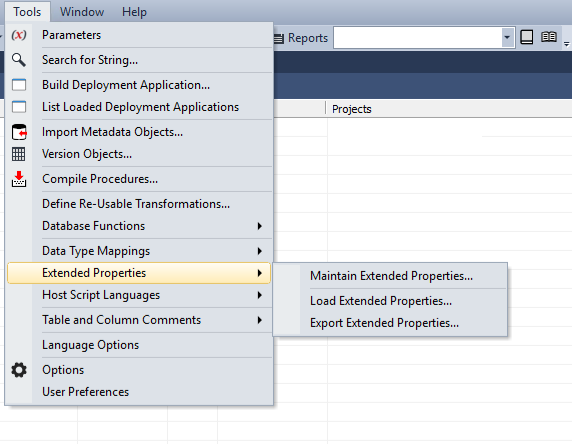Open the Window menu

click(82, 12)
